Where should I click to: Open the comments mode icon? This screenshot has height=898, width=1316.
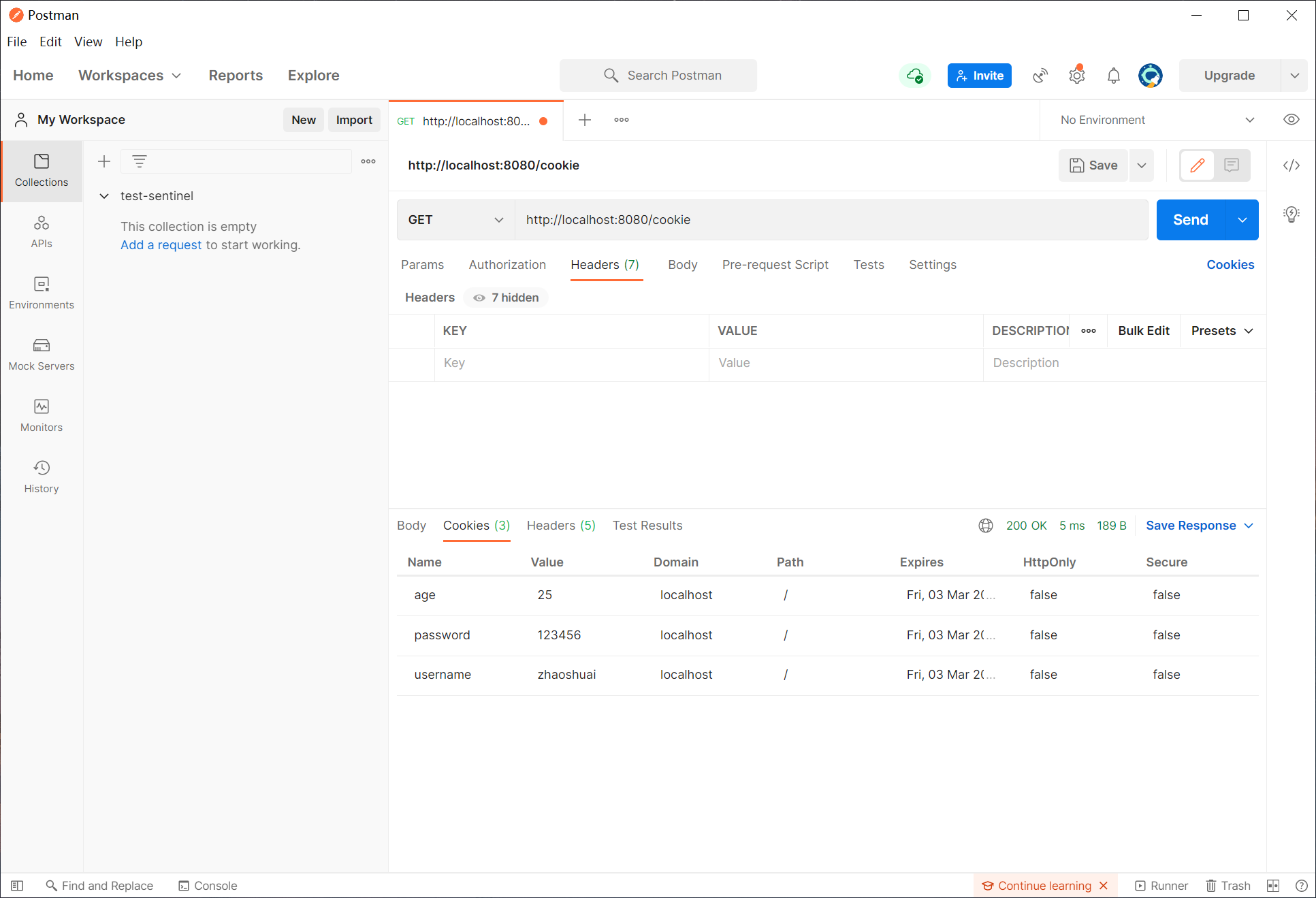(x=1232, y=165)
